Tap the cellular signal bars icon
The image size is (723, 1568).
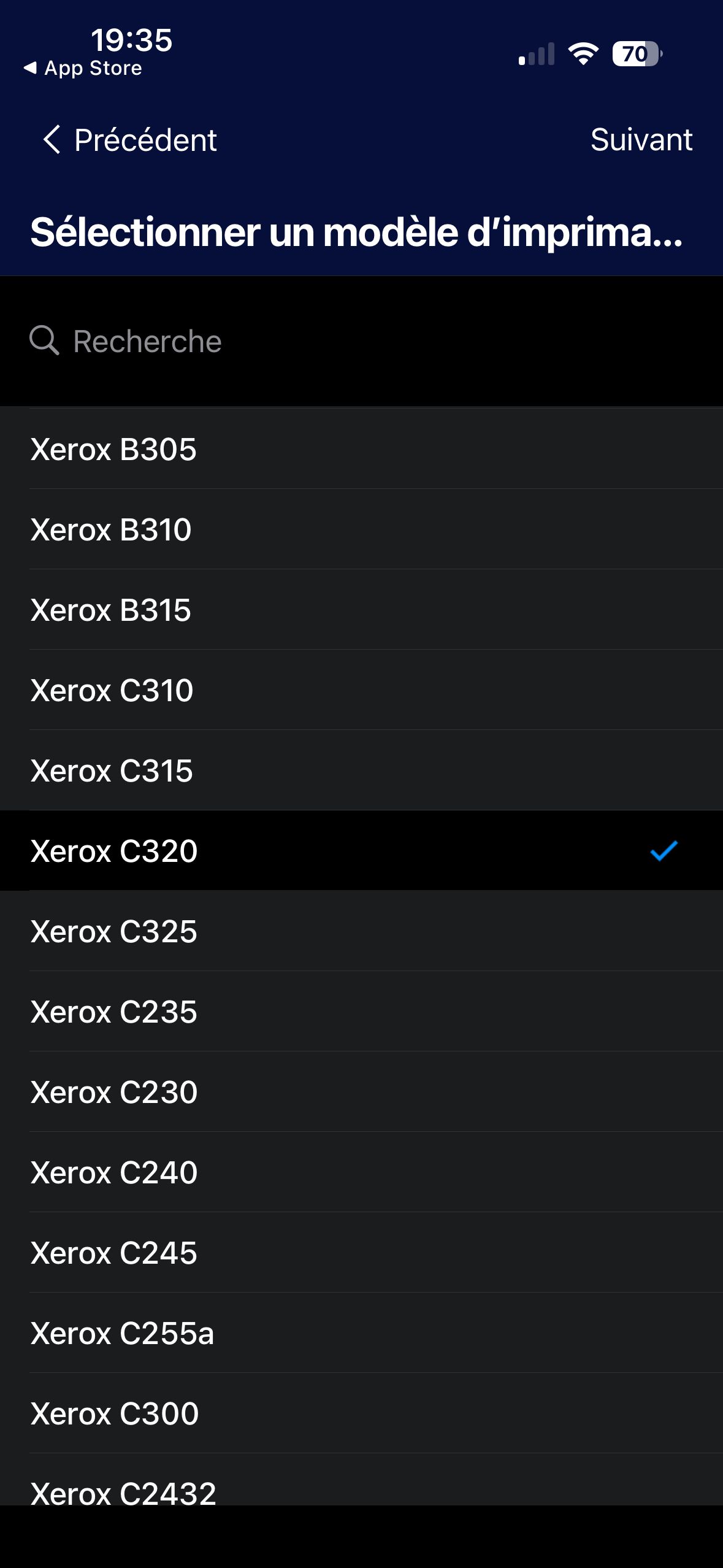(x=537, y=54)
